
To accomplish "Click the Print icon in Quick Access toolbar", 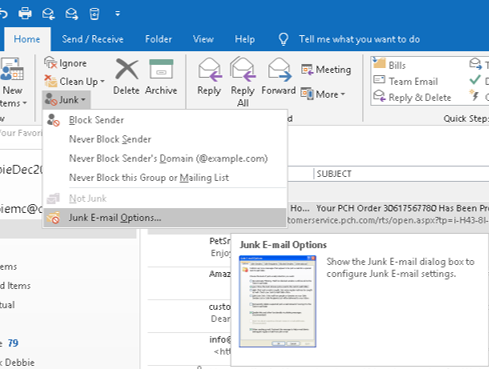I will point(25,14).
